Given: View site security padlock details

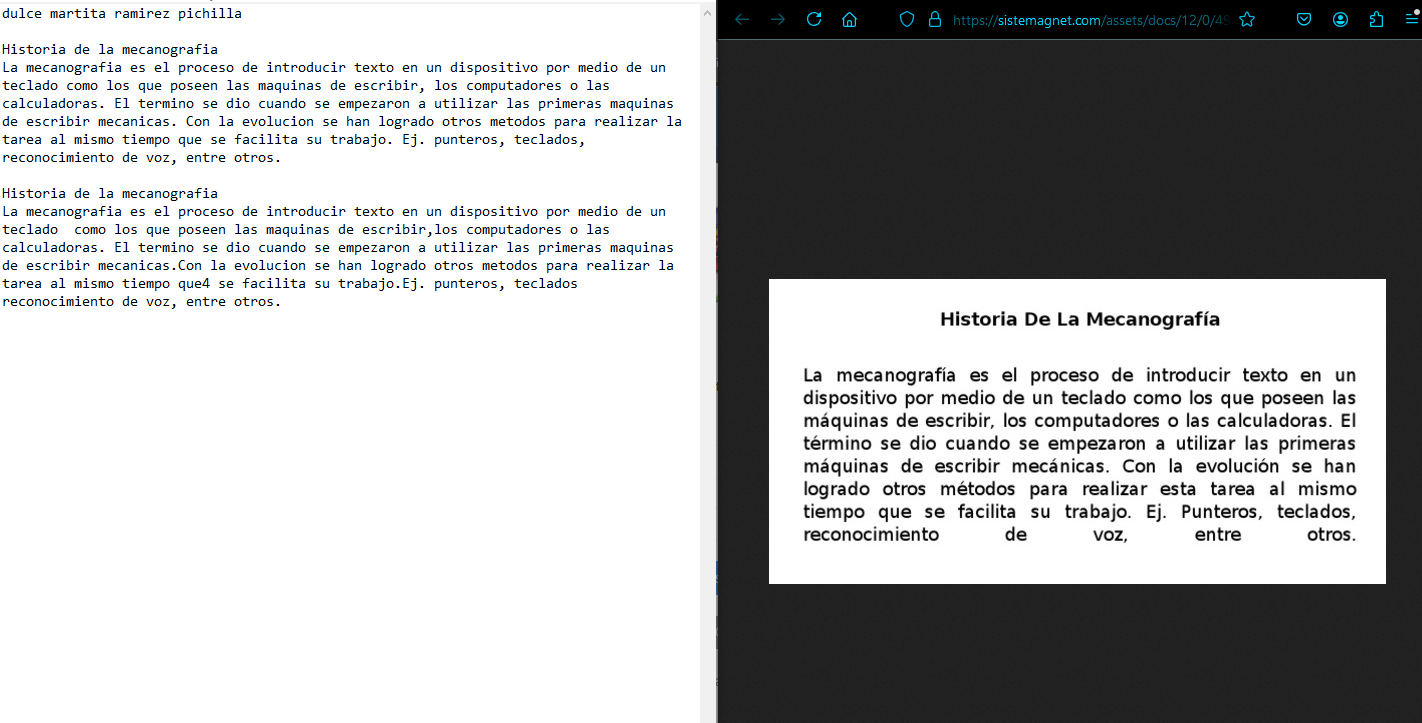Looking at the screenshot, I should [x=935, y=19].
